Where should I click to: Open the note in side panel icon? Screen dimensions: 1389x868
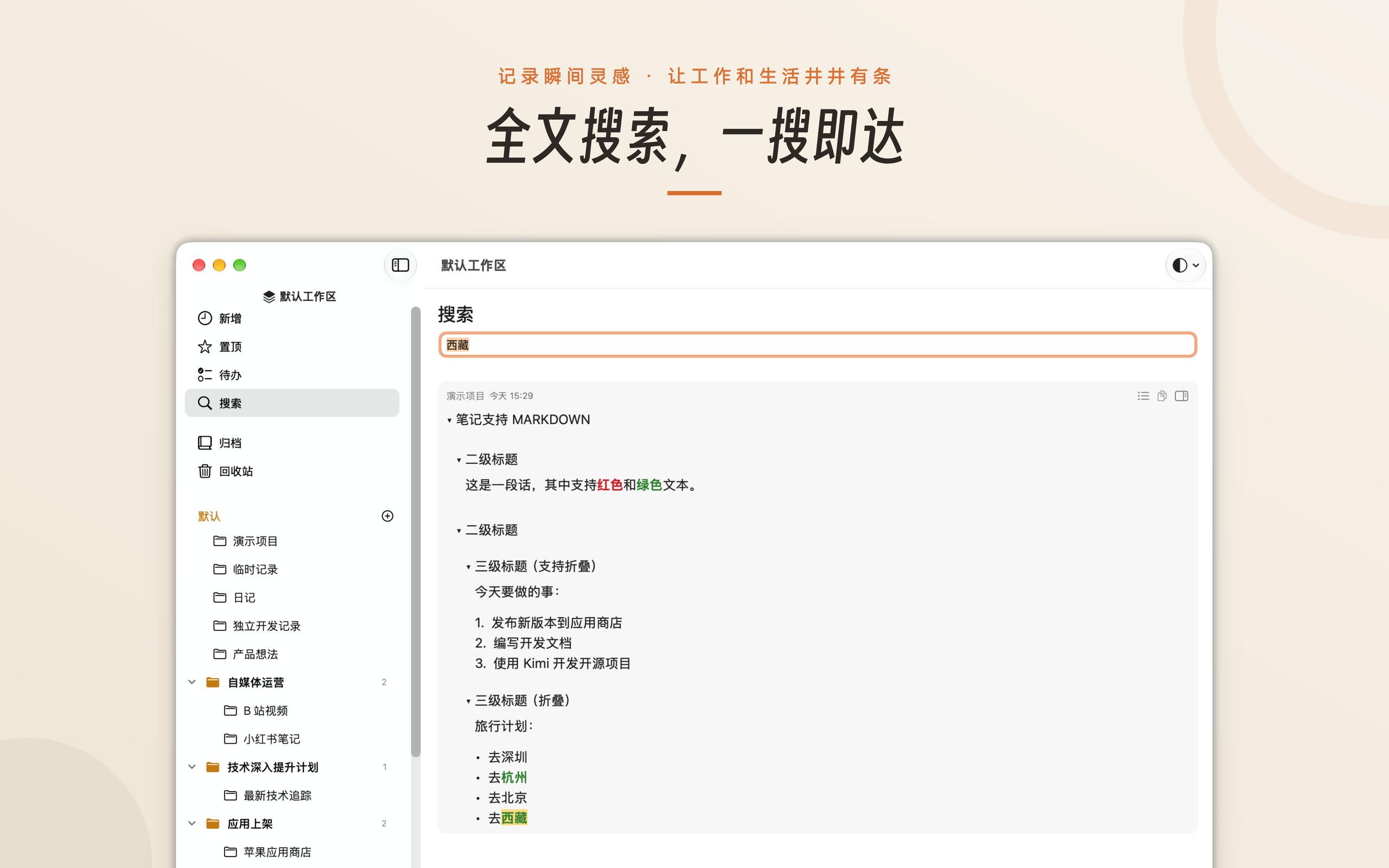coord(1181,395)
